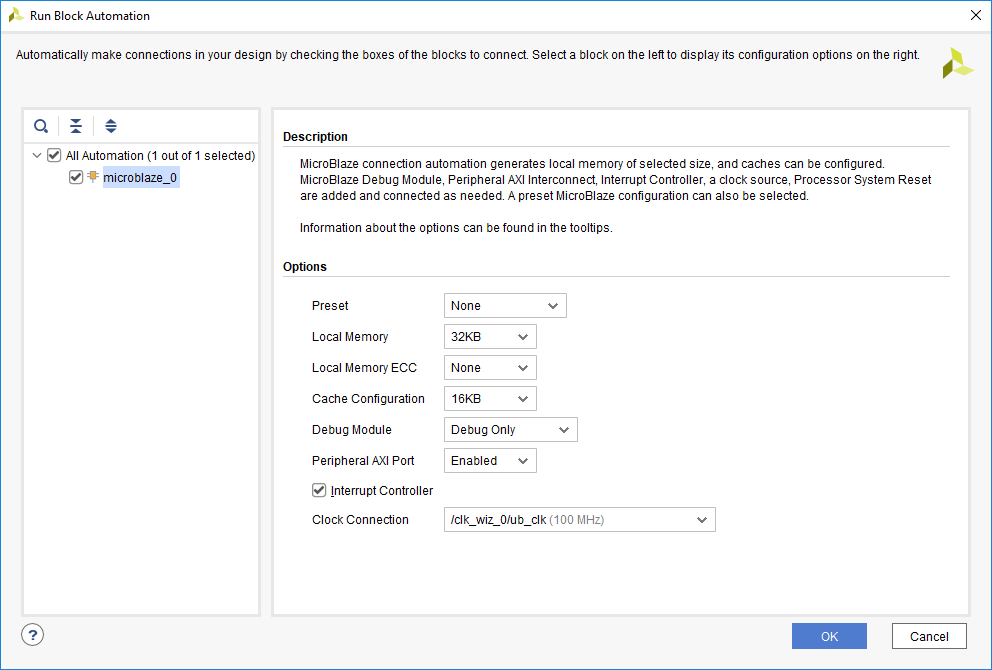Click the All Automation label text
This screenshot has width=992, height=670.
pyautogui.click(x=161, y=156)
